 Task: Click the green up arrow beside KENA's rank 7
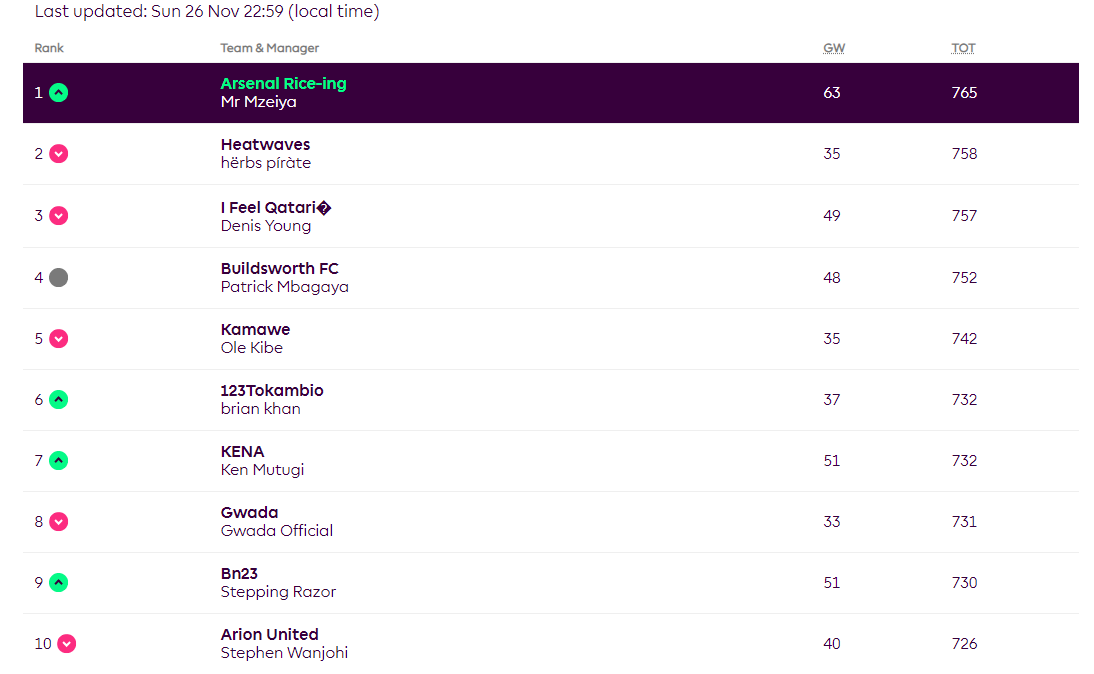[x=59, y=460]
